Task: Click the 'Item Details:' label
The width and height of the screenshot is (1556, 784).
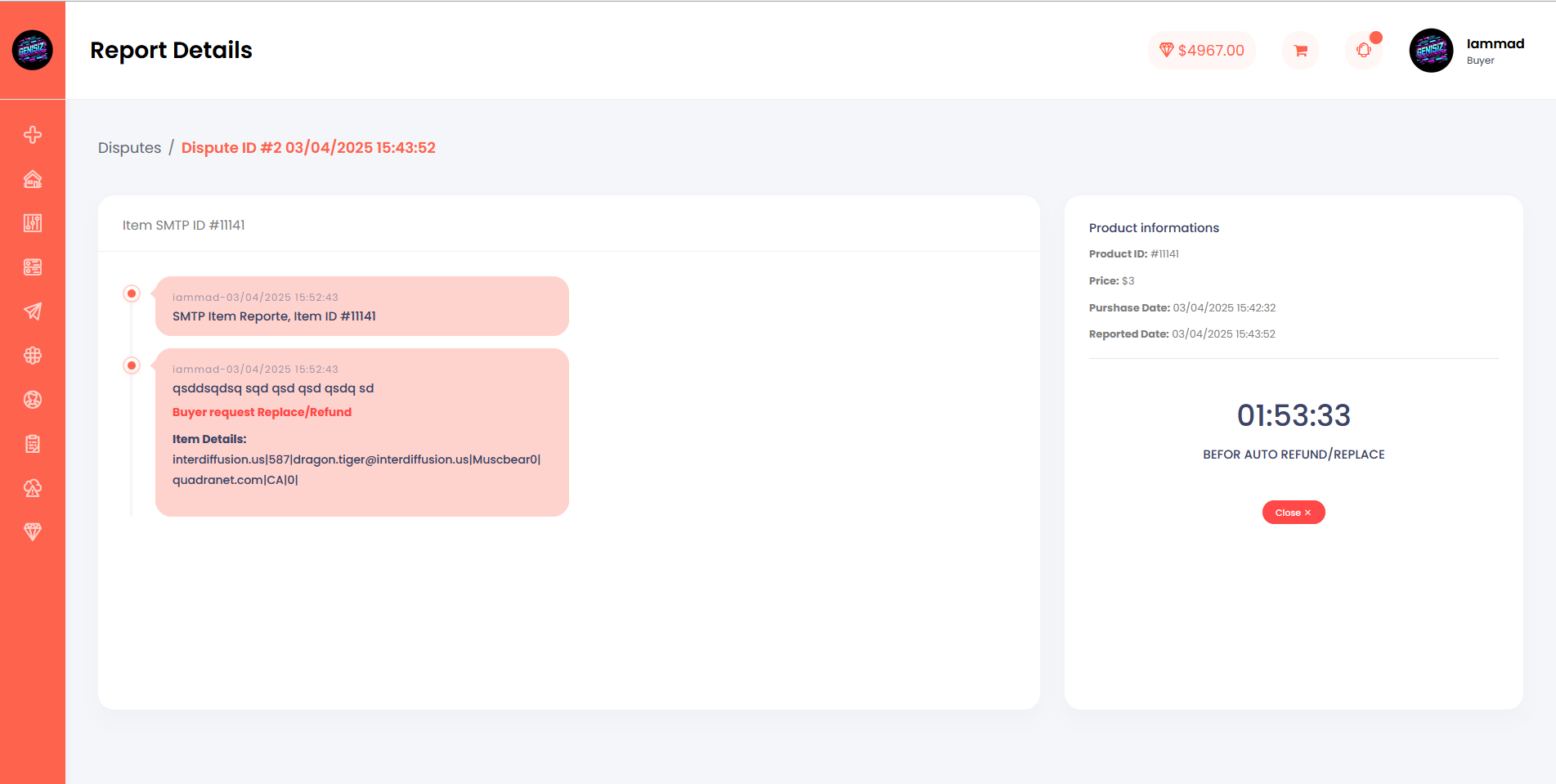Action: [209, 439]
